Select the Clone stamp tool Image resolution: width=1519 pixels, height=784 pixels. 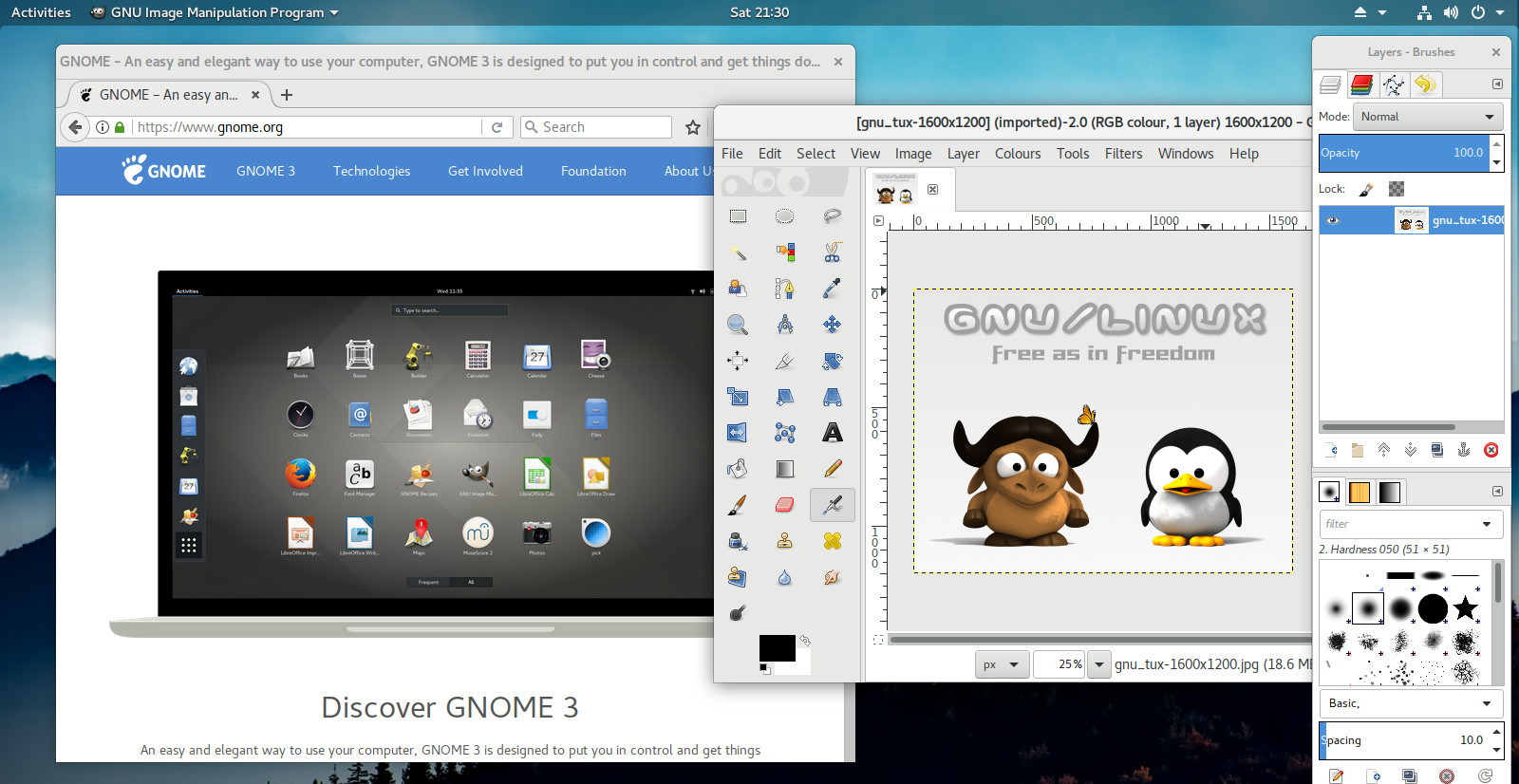(x=784, y=541)
